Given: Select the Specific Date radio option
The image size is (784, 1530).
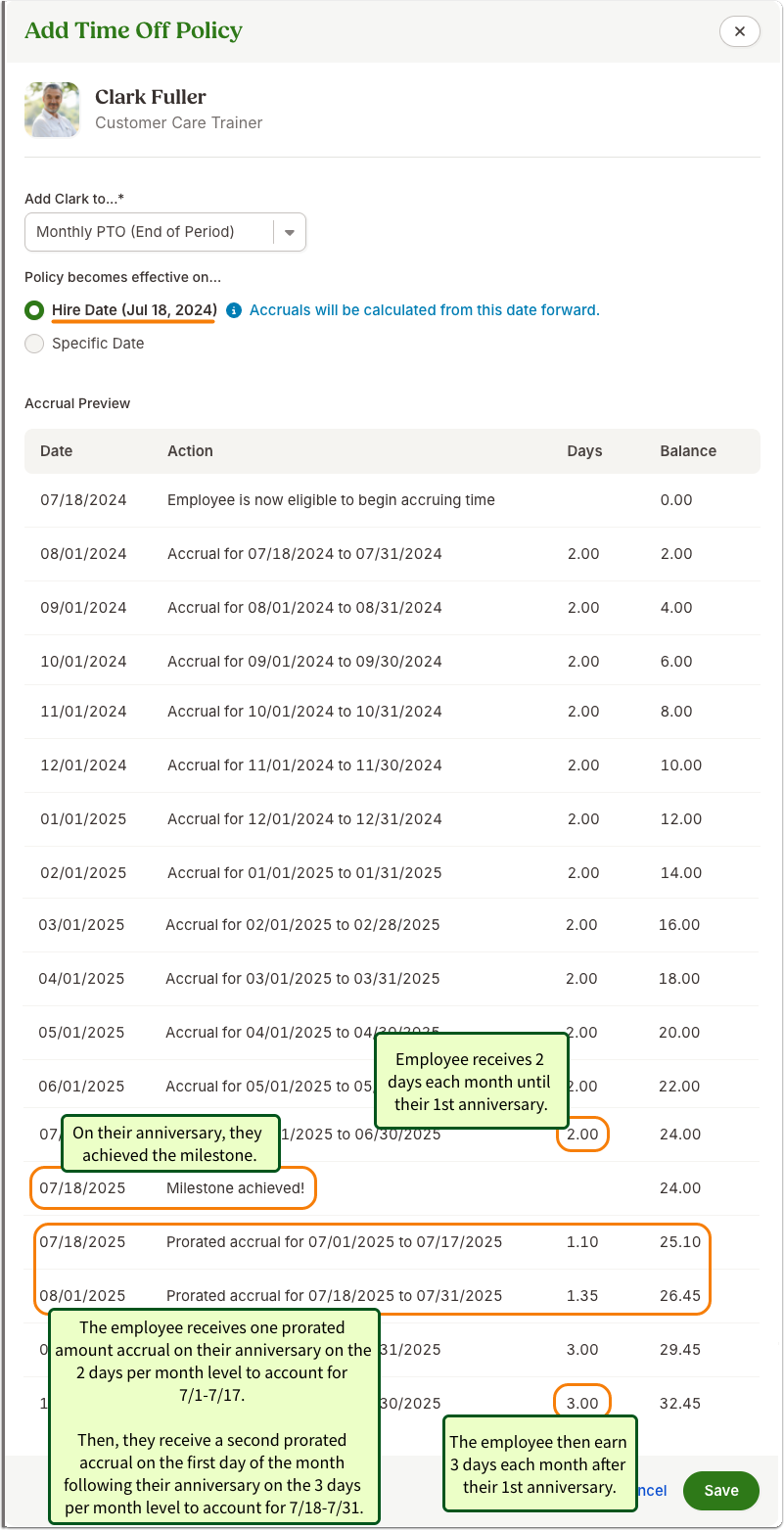Looking at the screenshot, I should [x=34, y=344].
